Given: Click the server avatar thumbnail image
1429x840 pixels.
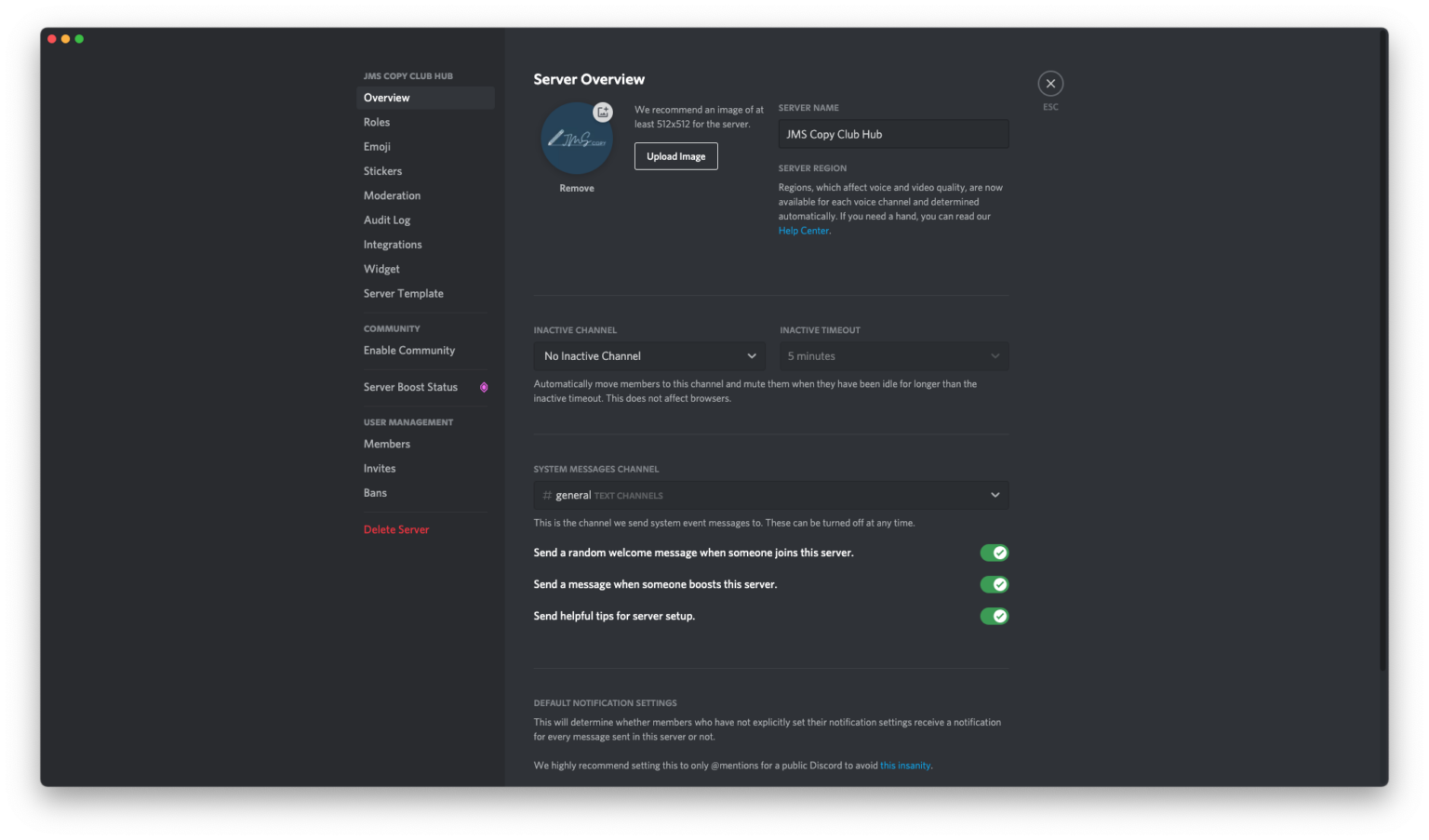Looking at the screenshot, I should (x=576, y=138).
